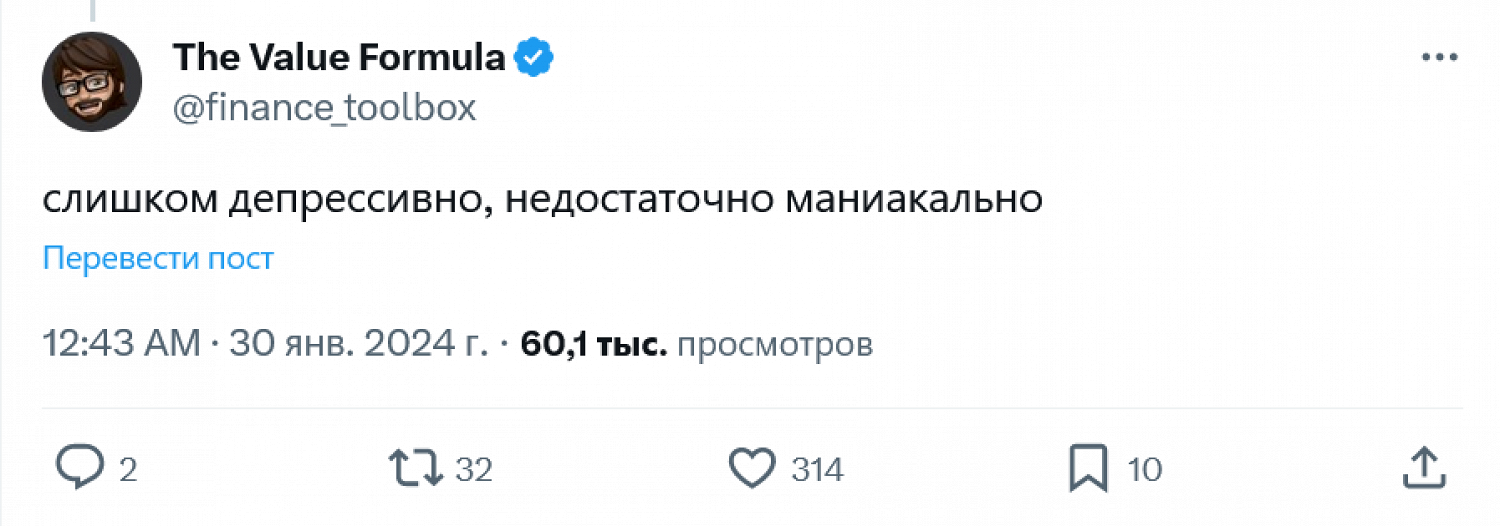Screen dimensions: 1500x526
Task: Click the bookmark count 10
Action: click(x=1145, y=469)
